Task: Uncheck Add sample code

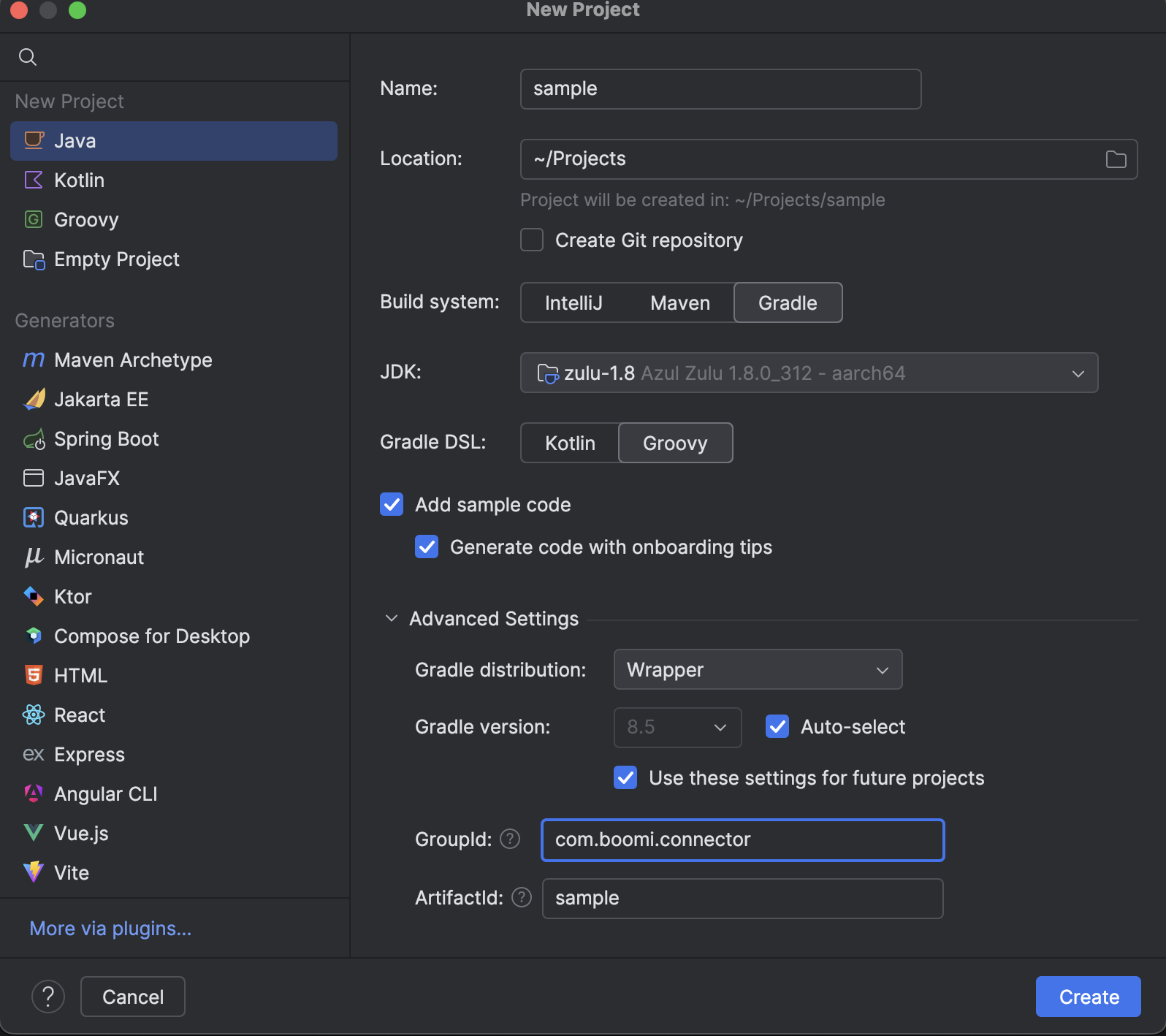Action: pos(392,505)
